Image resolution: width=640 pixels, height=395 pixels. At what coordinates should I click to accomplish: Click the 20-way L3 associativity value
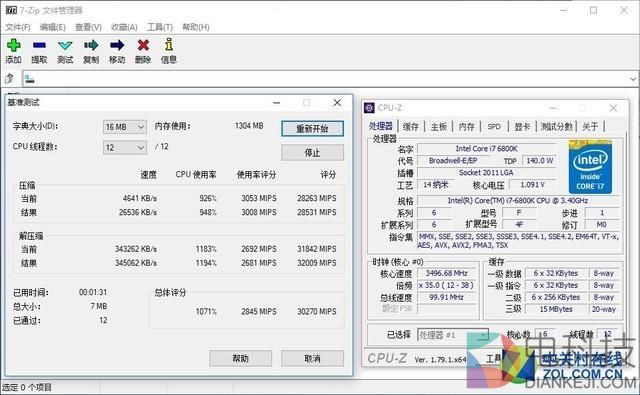[x=604, y=309]
